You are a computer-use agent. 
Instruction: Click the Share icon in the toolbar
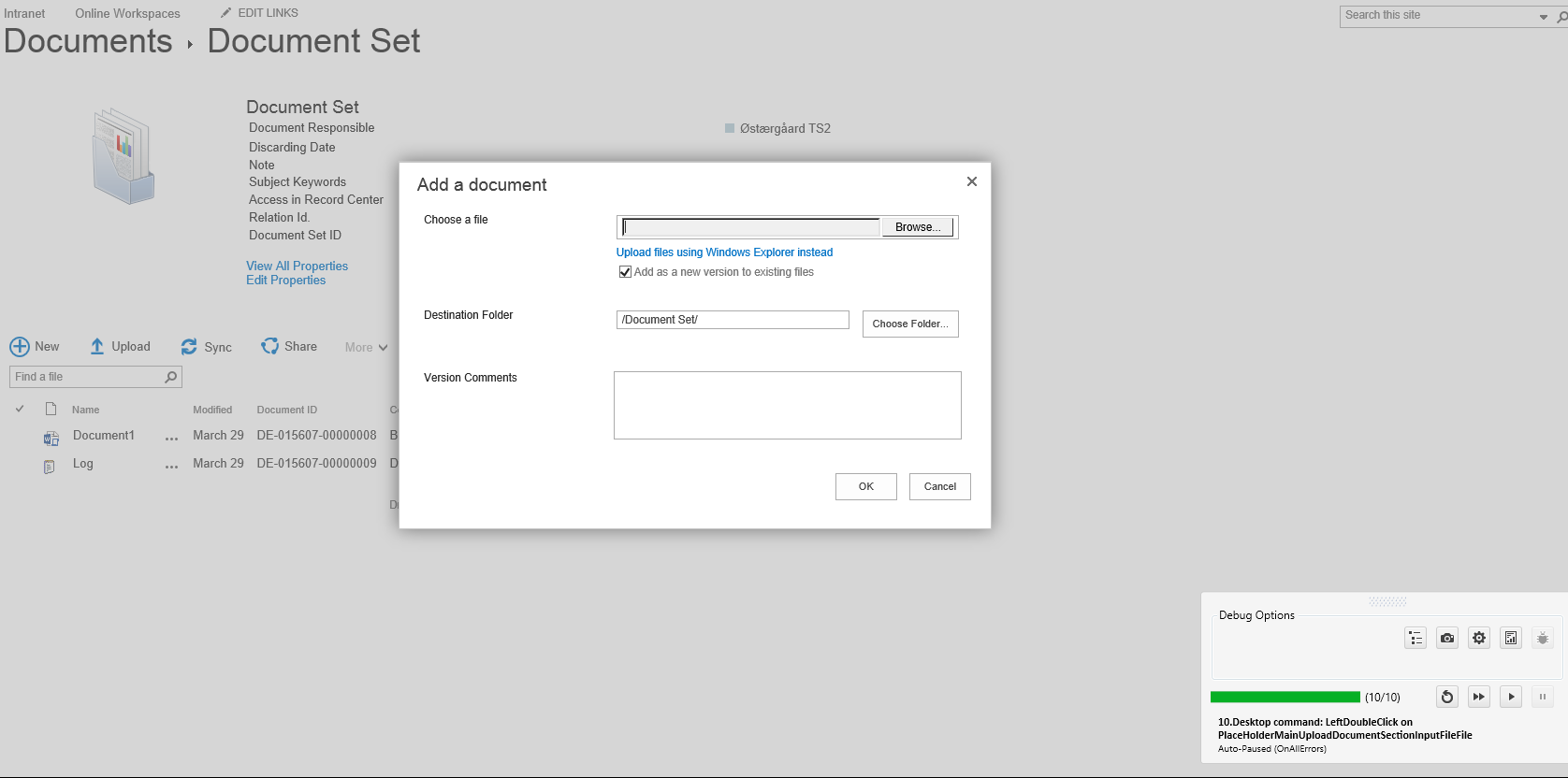[270, 346]
